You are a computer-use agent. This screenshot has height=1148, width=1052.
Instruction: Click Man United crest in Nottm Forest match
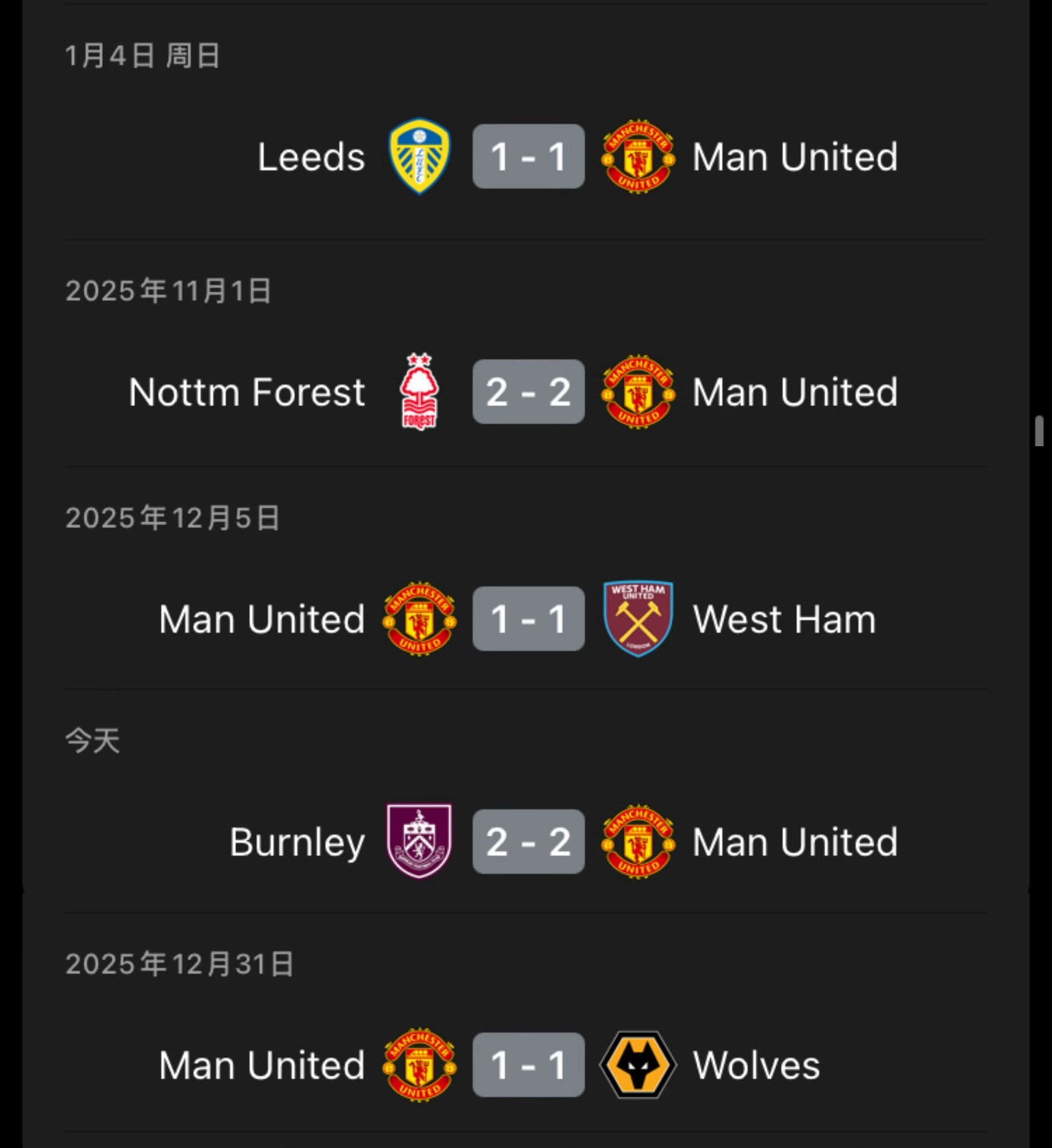tap(638, 392)
